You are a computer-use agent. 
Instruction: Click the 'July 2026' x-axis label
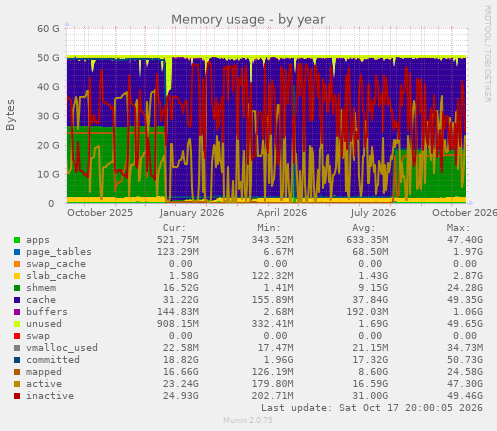point(373,213)
